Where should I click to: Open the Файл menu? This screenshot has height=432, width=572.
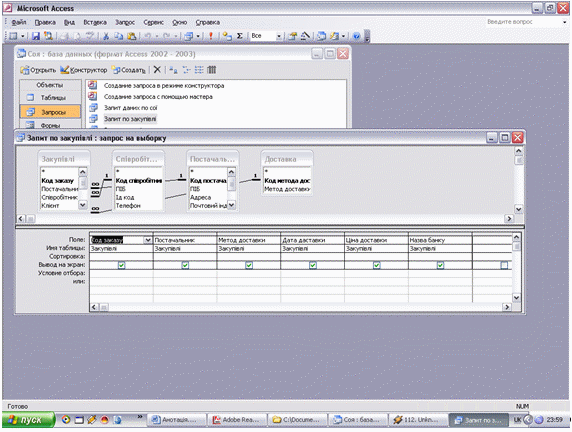19,22
